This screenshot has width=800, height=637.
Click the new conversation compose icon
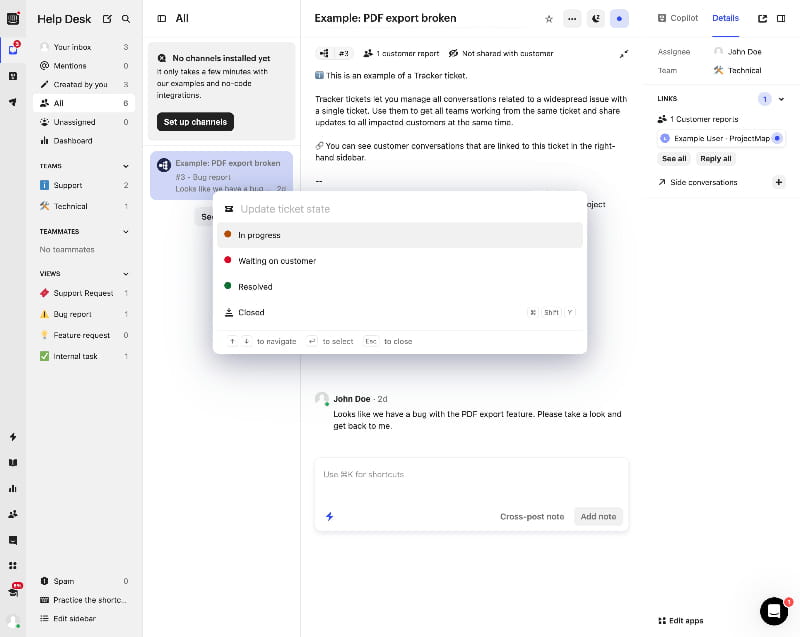[107, 19]
